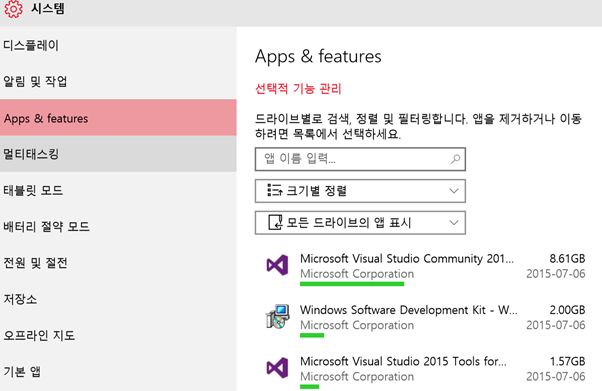This screenshot has width=602, height=391.
Task: Click the 8.61GB size value
Action: [x=567, y=258]
